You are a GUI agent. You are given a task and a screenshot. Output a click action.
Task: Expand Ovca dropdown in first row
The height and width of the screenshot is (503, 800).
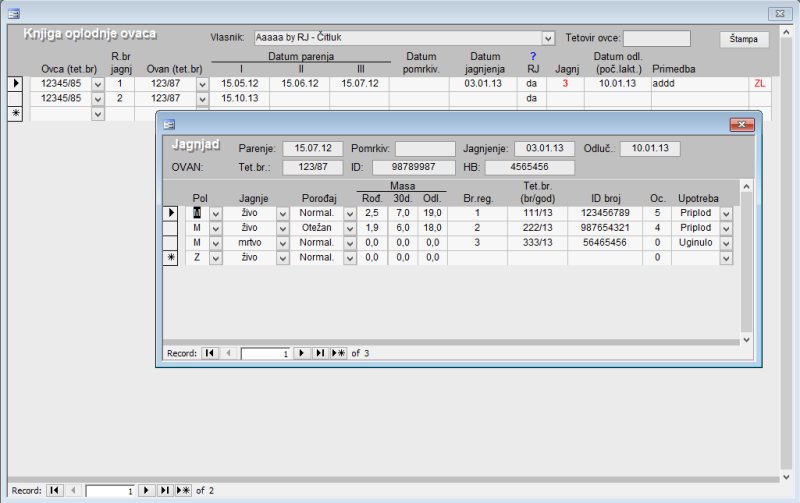tap(97, 84)
